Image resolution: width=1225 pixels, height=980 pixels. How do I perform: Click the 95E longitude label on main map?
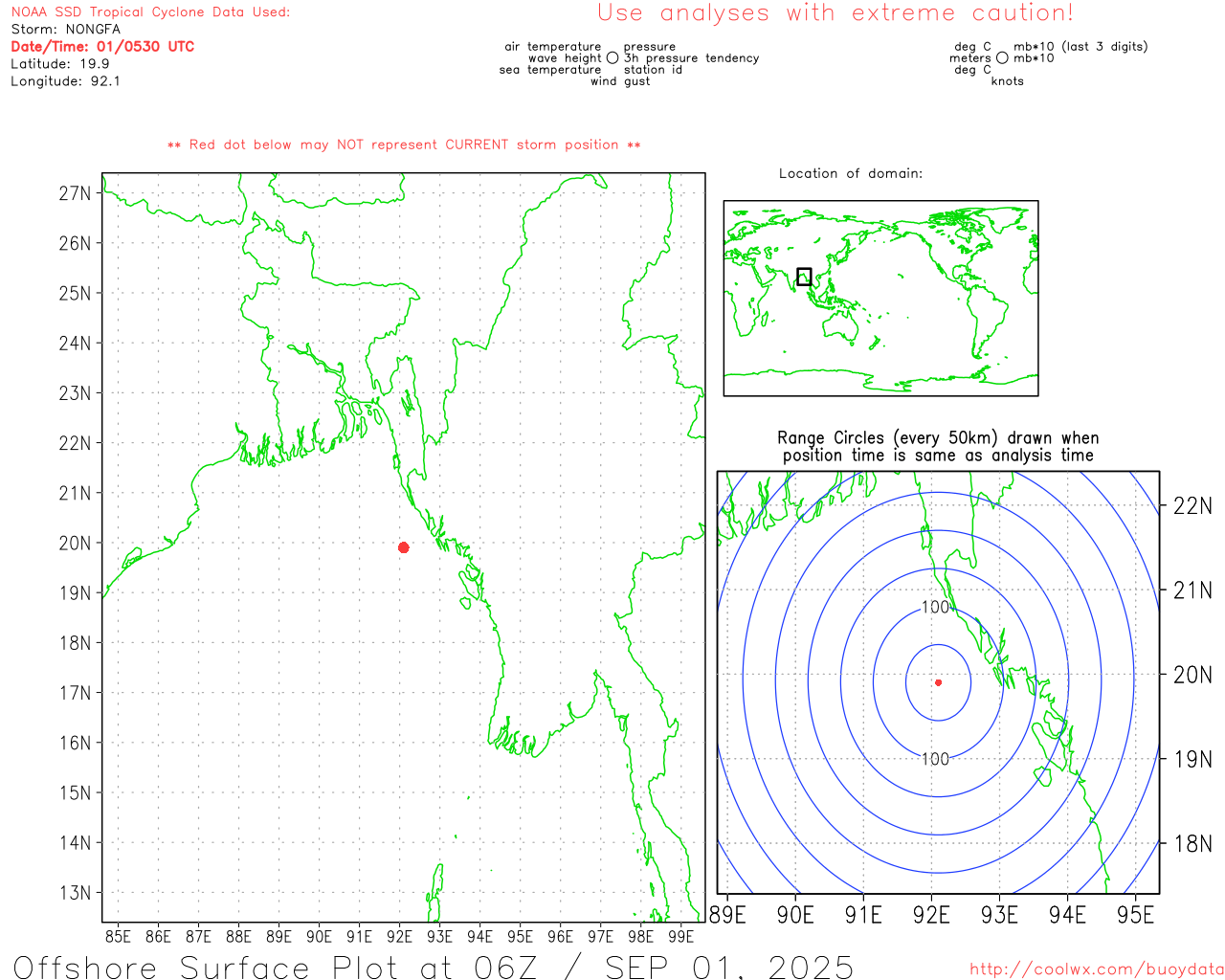[520, 936]
